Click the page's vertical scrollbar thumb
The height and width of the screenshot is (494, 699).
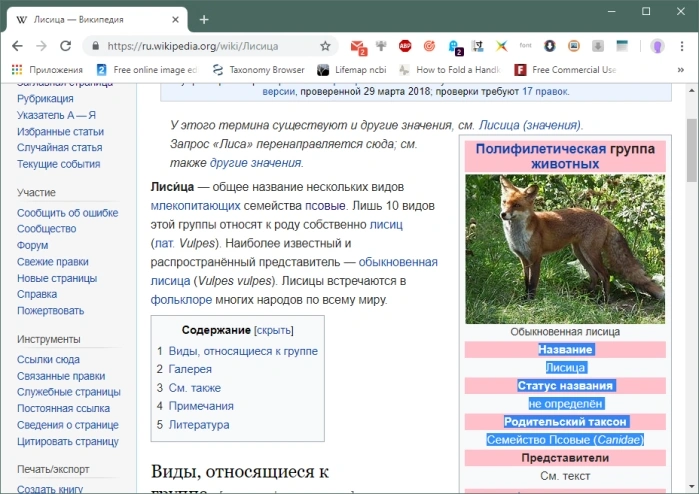tap(691, 149)
